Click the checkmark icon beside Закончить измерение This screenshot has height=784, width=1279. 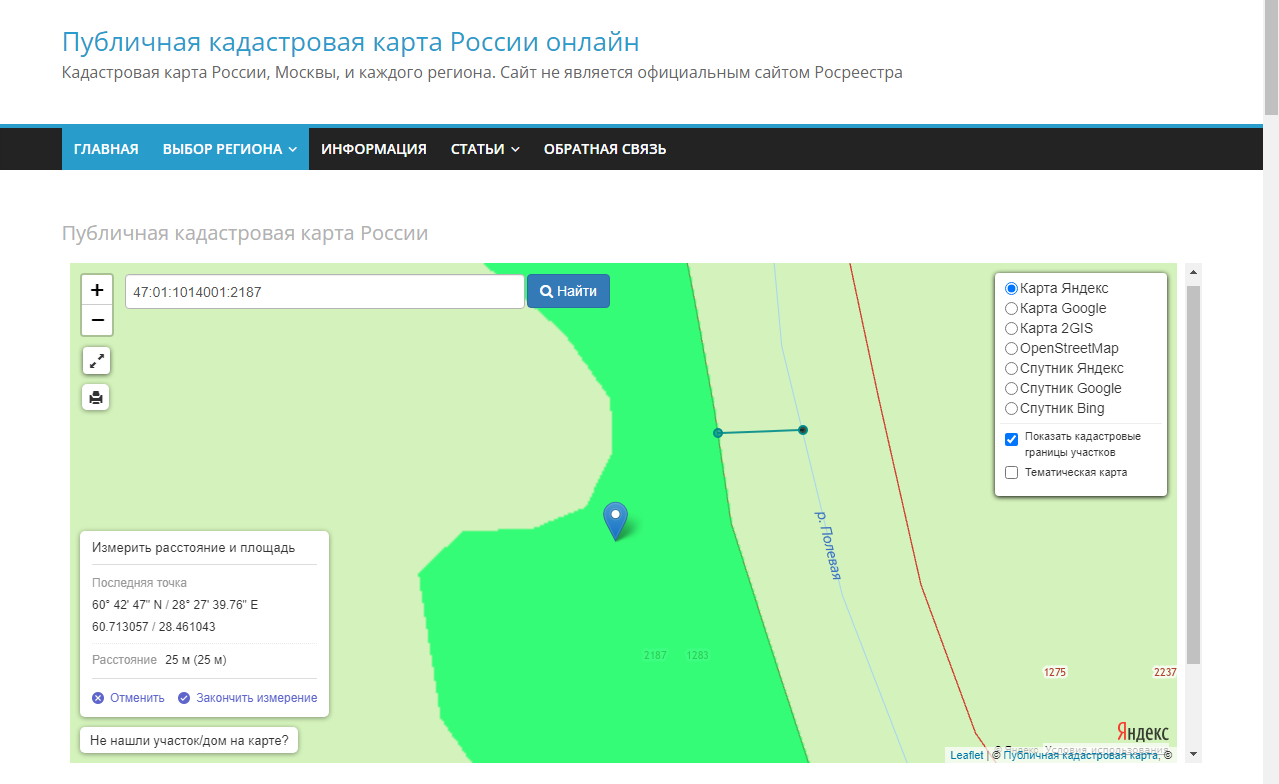click(184, 698)
